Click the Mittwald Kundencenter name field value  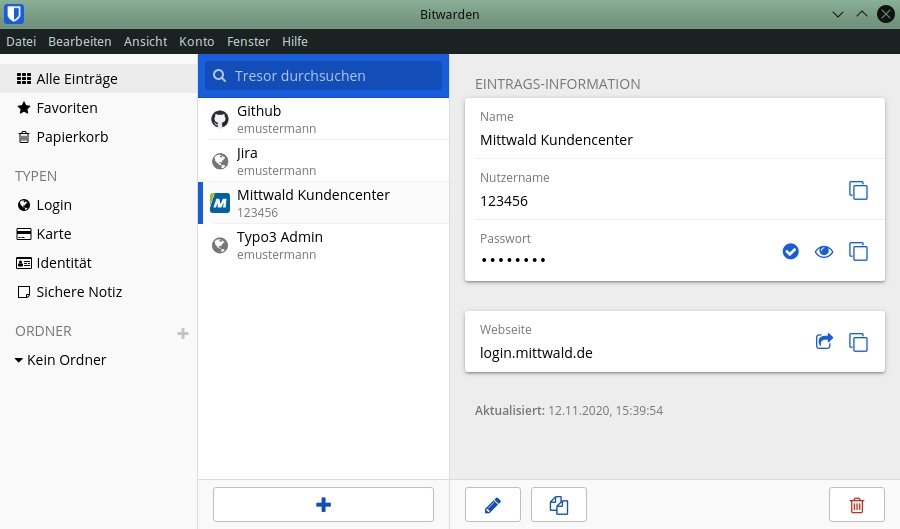556,140
